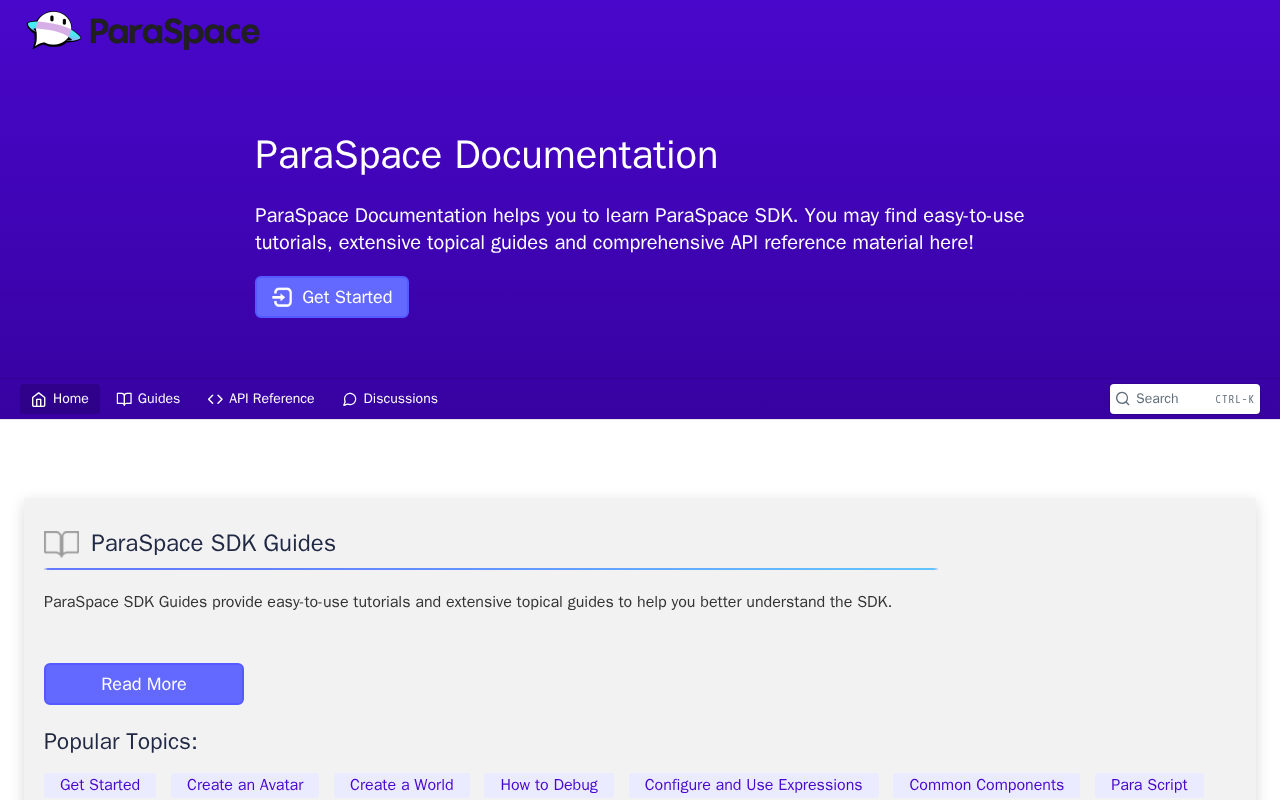1280x800 pixels.
Task: Open the Create an Avatar topic
Action: (x=245, y=785)
